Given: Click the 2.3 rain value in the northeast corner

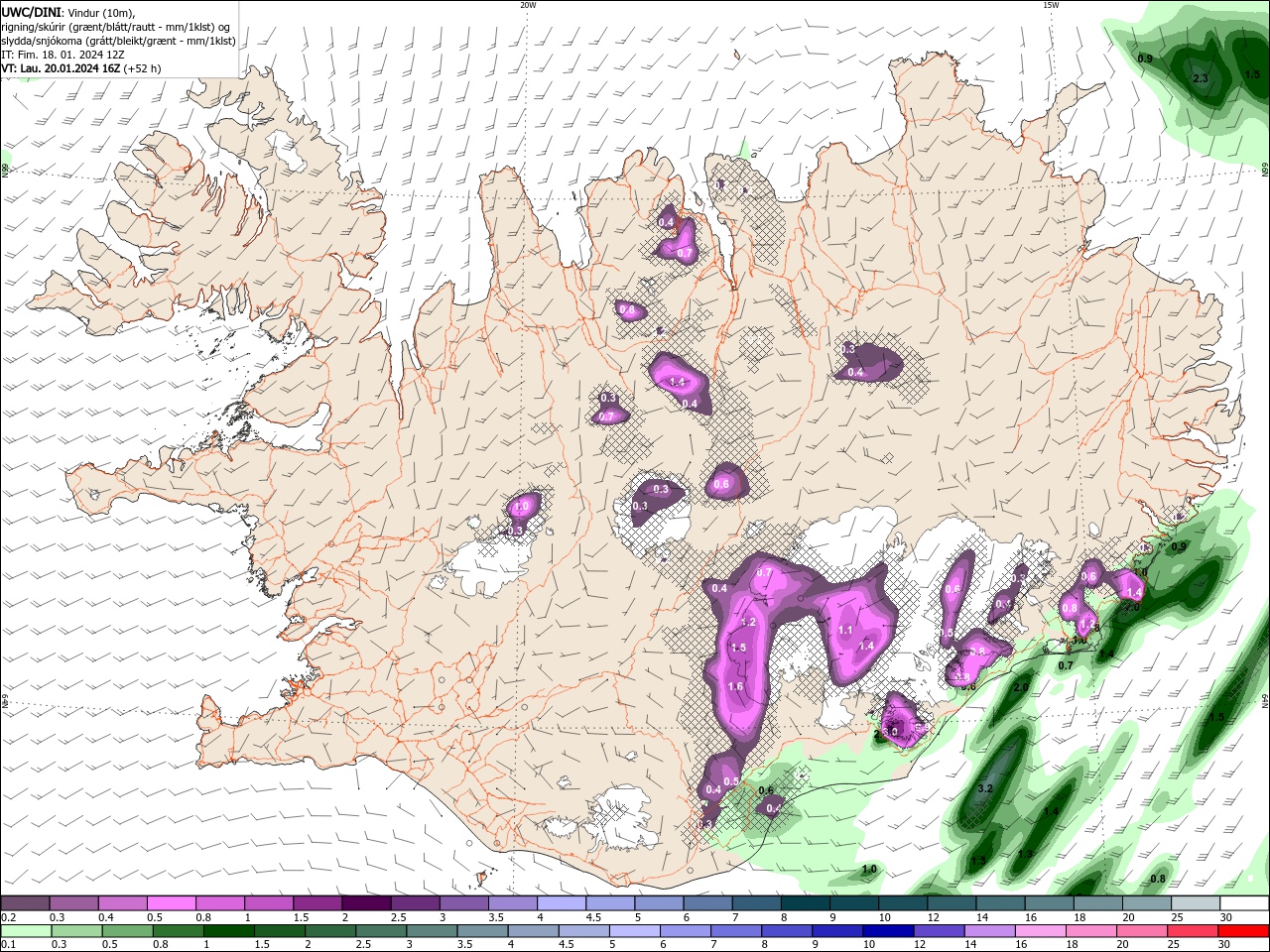Looking at the screenshot, I should pos(1201,78).
